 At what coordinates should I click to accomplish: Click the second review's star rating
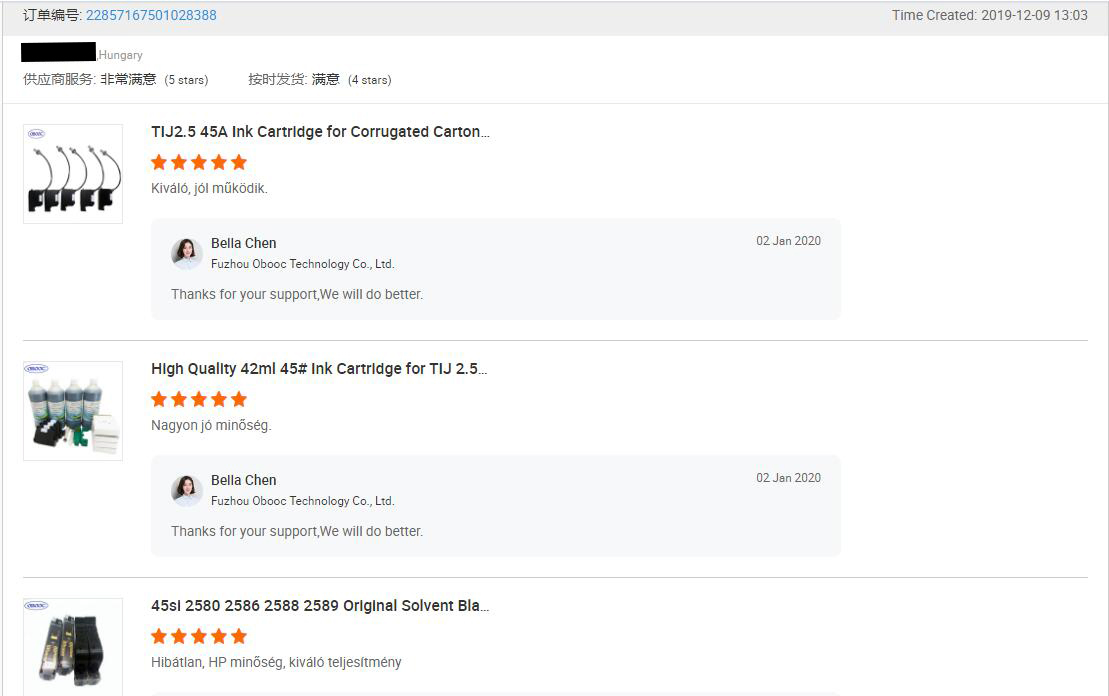pos(199,399)
